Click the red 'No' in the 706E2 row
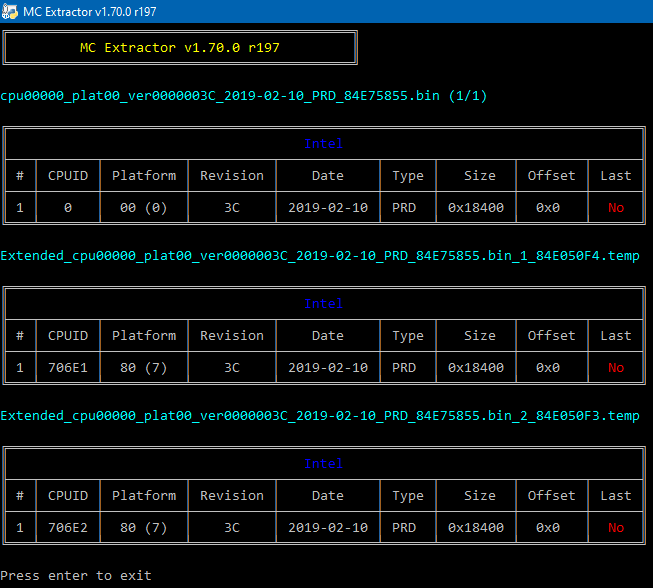653x588 pixels. (x=616, y=528)
